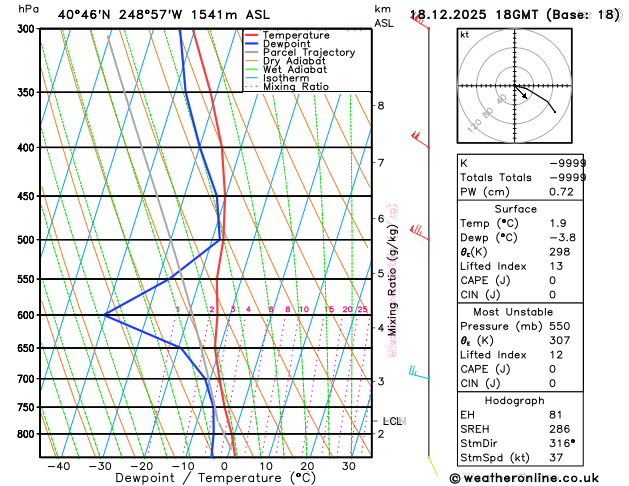Screen dimensions: 629x486
Task: Click the 'Mixing Ratio (g/kg)' vertical axis title
Action: [392, 280]
